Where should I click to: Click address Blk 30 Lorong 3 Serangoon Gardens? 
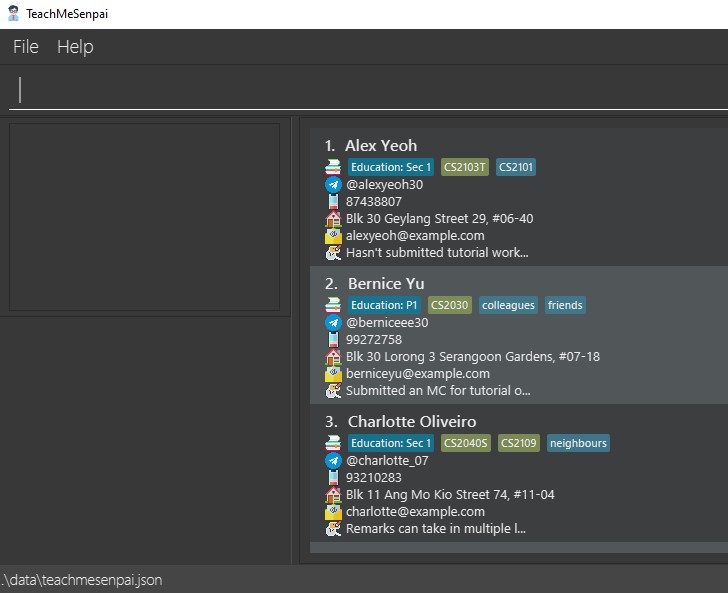[473, 357]
